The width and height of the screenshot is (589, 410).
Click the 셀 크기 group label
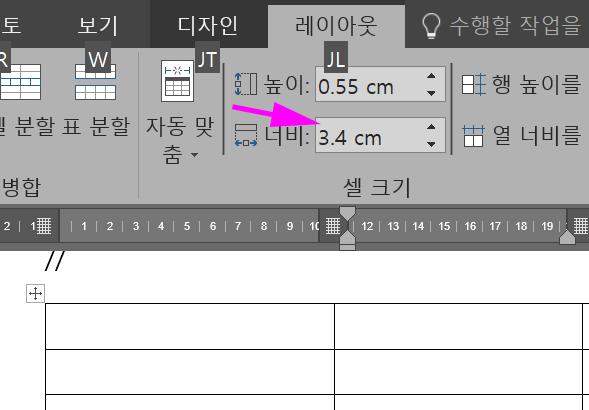(377, 187)
